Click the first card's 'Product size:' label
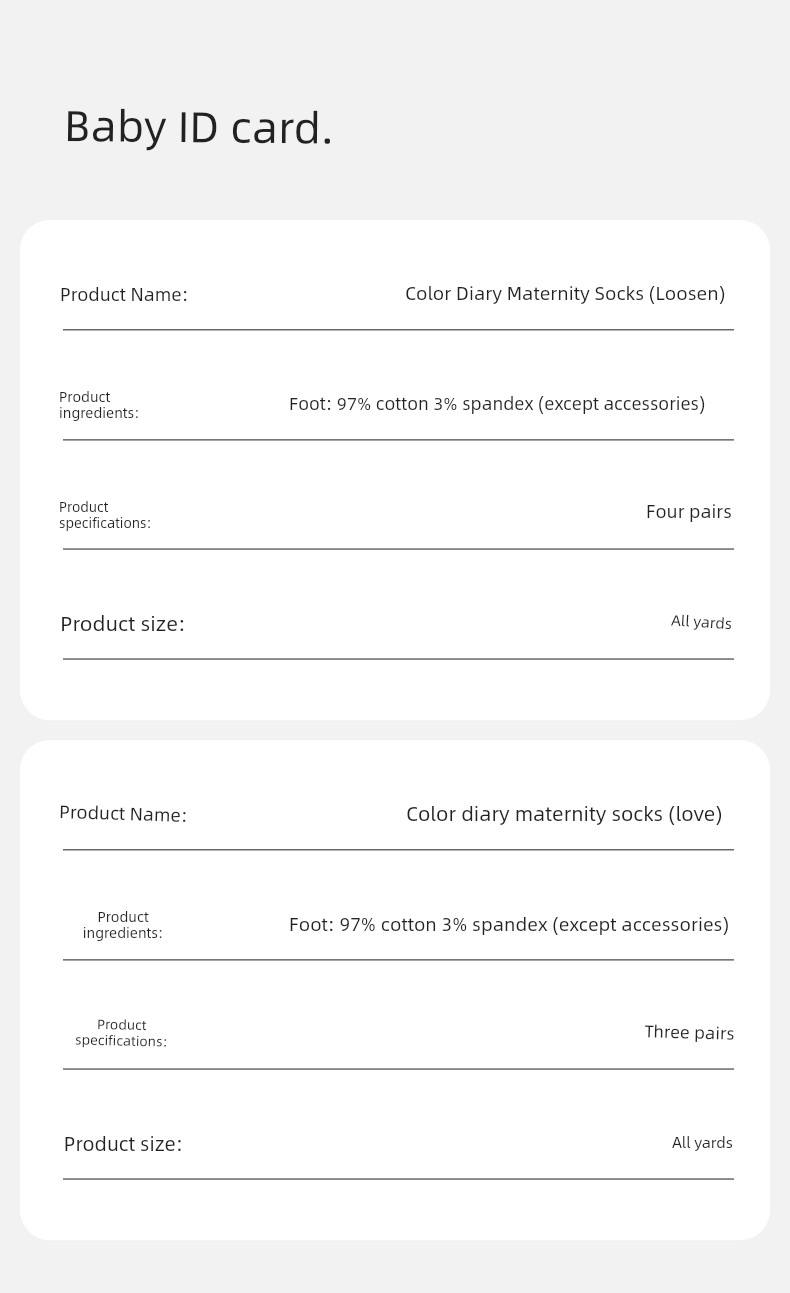This screenshot has height=1293, width=790. 122,624
